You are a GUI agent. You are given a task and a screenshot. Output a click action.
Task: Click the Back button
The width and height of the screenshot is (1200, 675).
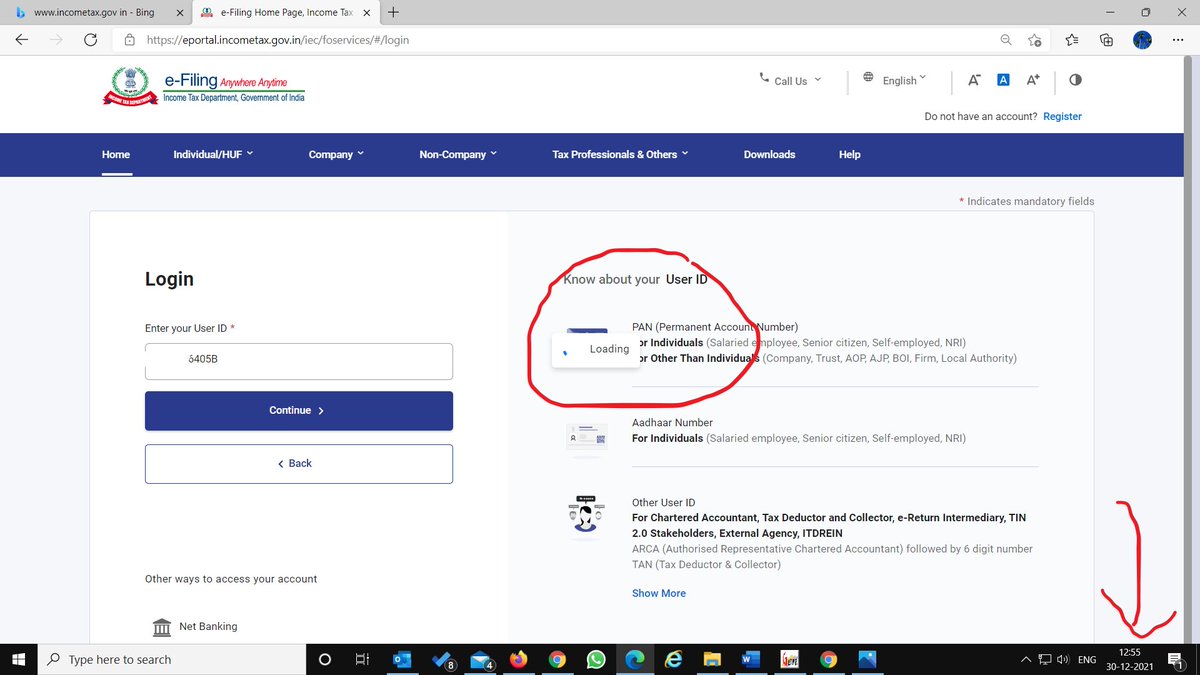point(299,463)
